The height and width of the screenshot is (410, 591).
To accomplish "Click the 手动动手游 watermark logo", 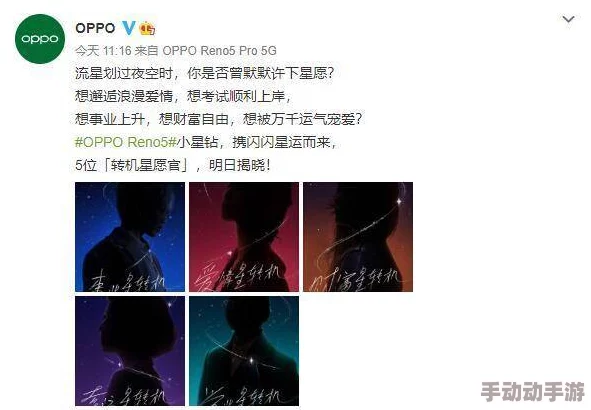I will coord(533,392).
